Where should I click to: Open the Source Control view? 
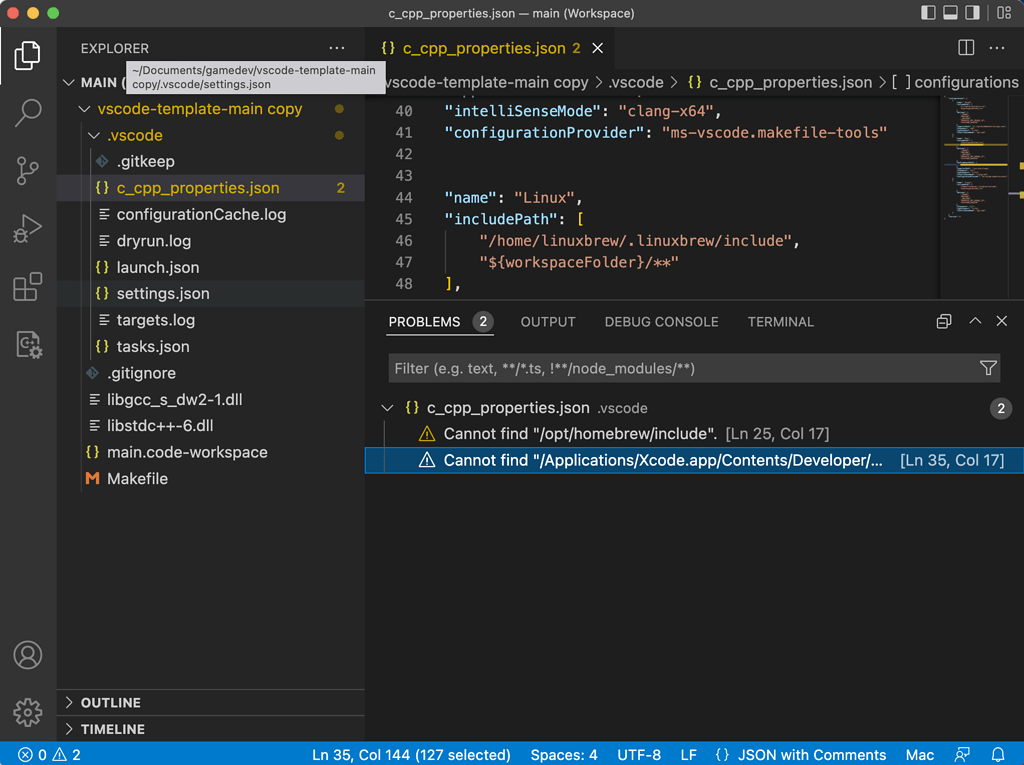pos(27,170)
